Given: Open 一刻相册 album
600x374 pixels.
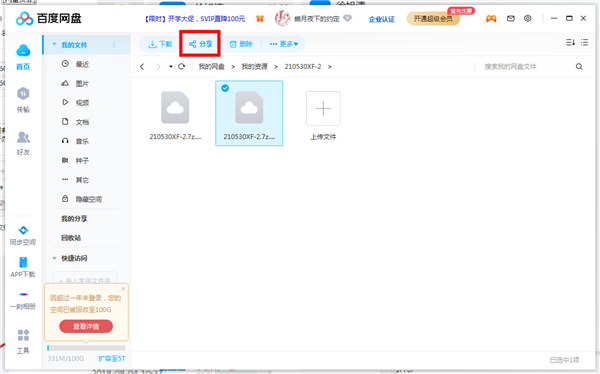Looking at the screenshot, I should [23, 300].
